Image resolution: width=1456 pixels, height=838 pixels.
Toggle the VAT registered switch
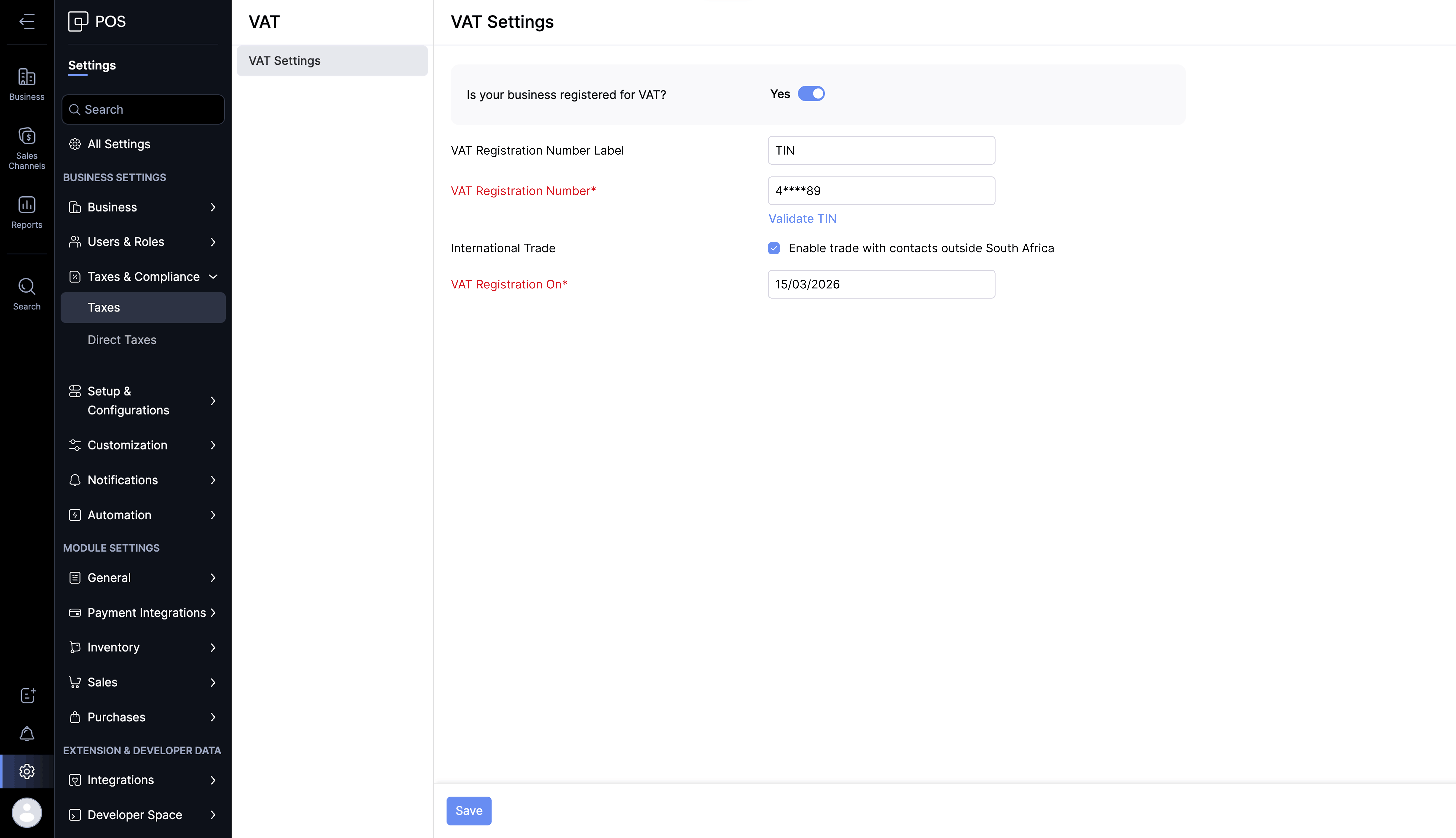pyautogui.click(x=811, y=94)
